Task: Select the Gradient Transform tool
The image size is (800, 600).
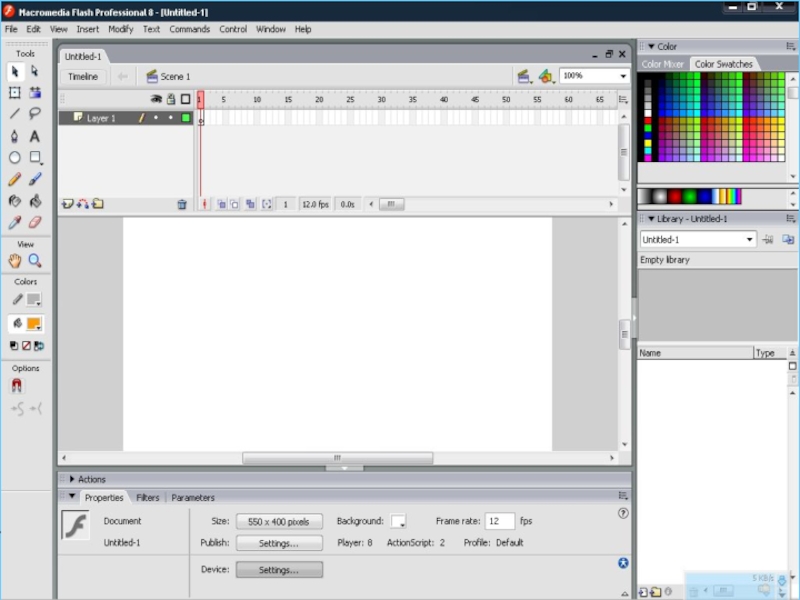Action: pyautogui.click(x=35, y=93)
